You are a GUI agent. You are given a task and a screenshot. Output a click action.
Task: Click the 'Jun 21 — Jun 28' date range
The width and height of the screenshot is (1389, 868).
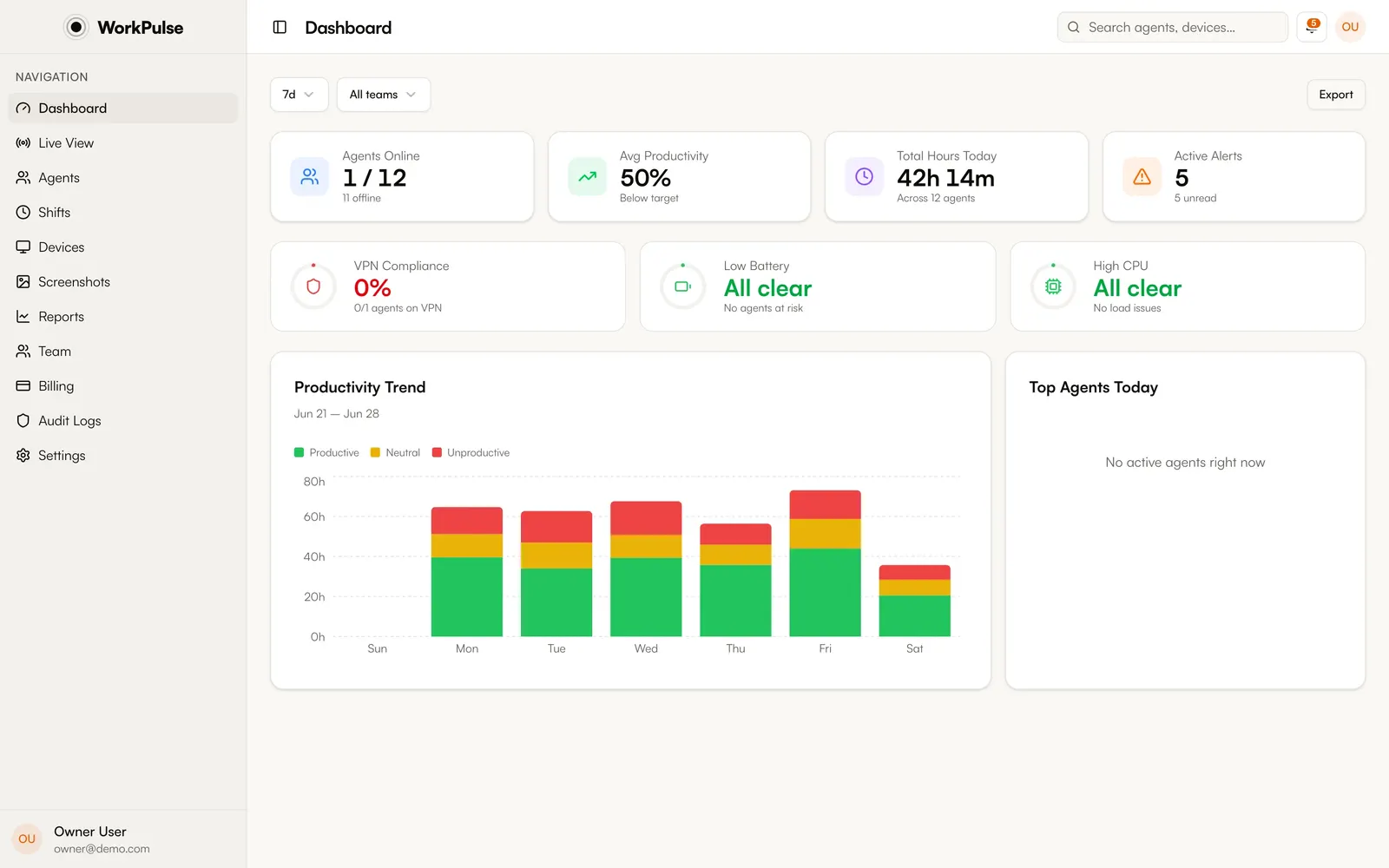(337, 414)
